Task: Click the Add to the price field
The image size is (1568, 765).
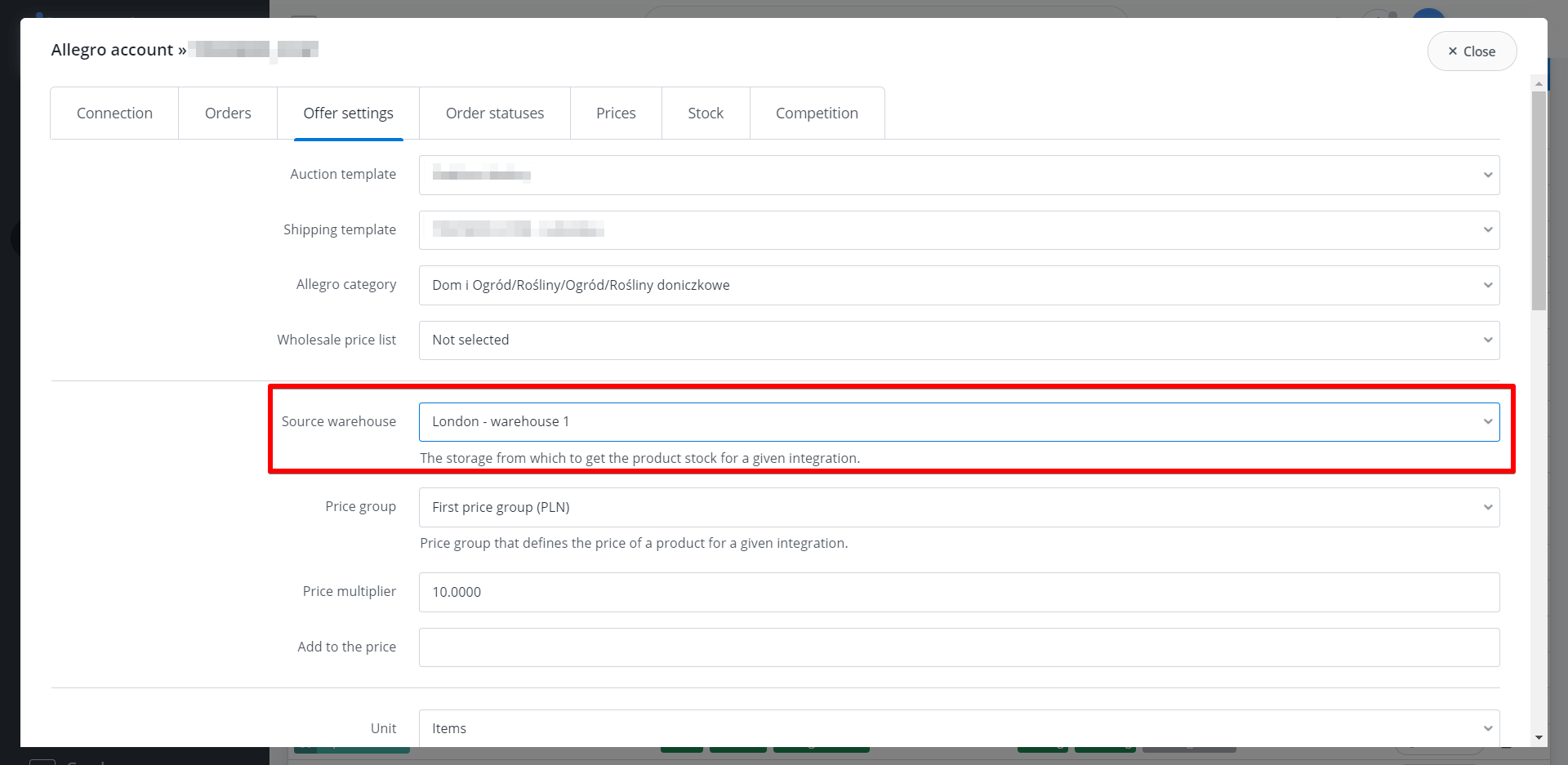Action: 959,647
